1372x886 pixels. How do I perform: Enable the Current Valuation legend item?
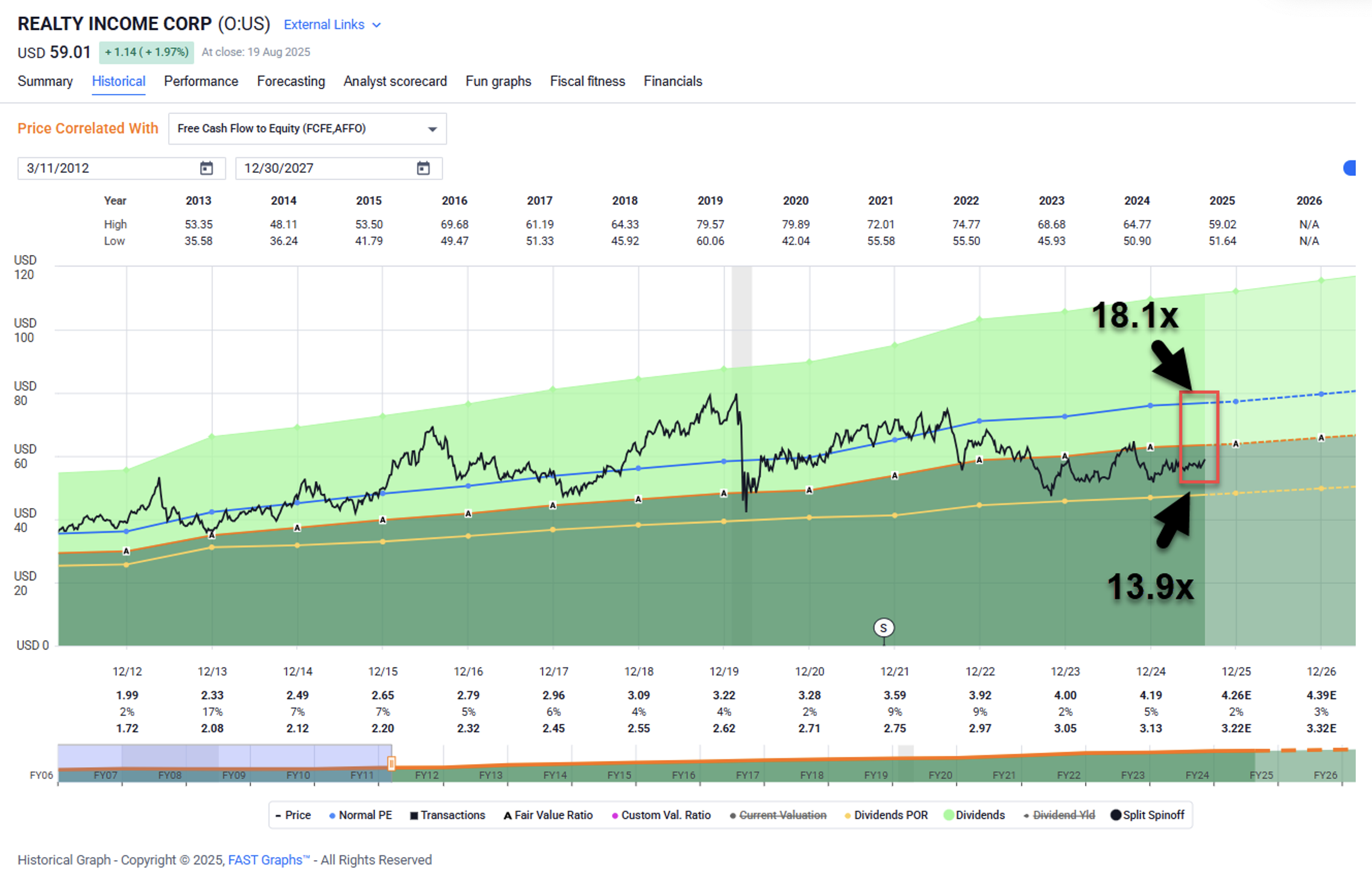tap(778, 815)
